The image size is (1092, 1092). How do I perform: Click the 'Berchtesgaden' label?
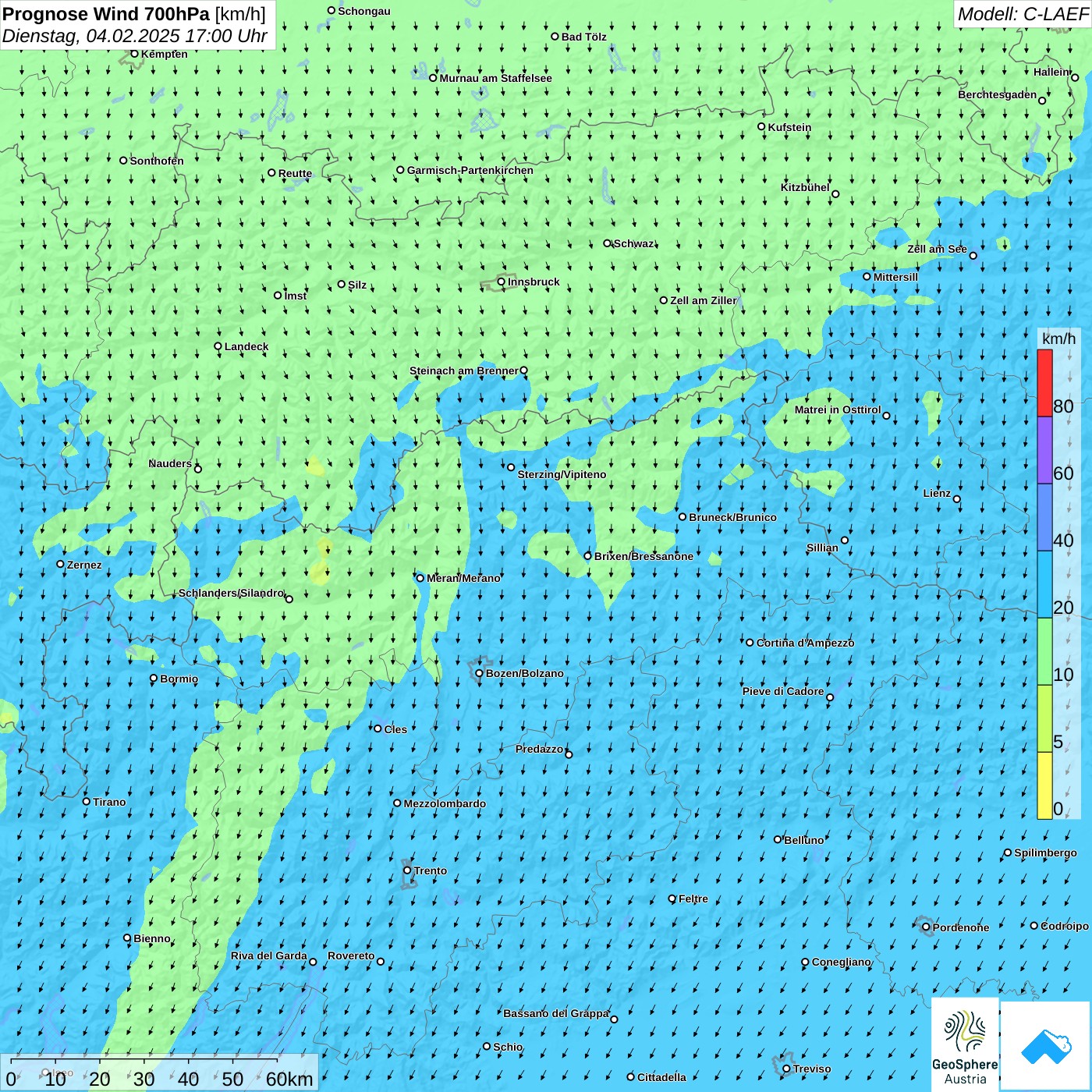pyautogui.click(x=997, y=94)
